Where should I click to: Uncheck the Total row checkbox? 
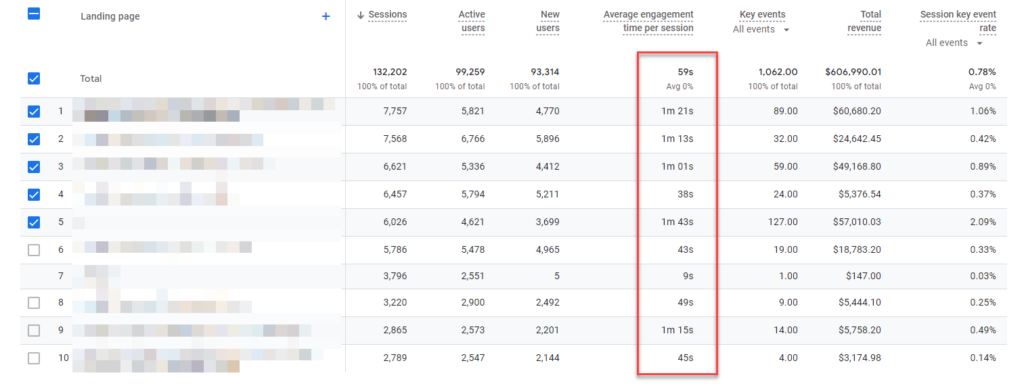[x=34, y=78]
